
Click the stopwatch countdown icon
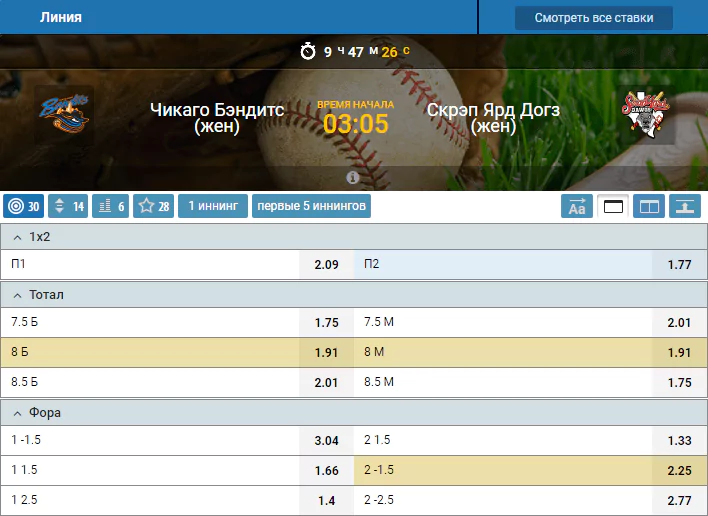[308, 51]
